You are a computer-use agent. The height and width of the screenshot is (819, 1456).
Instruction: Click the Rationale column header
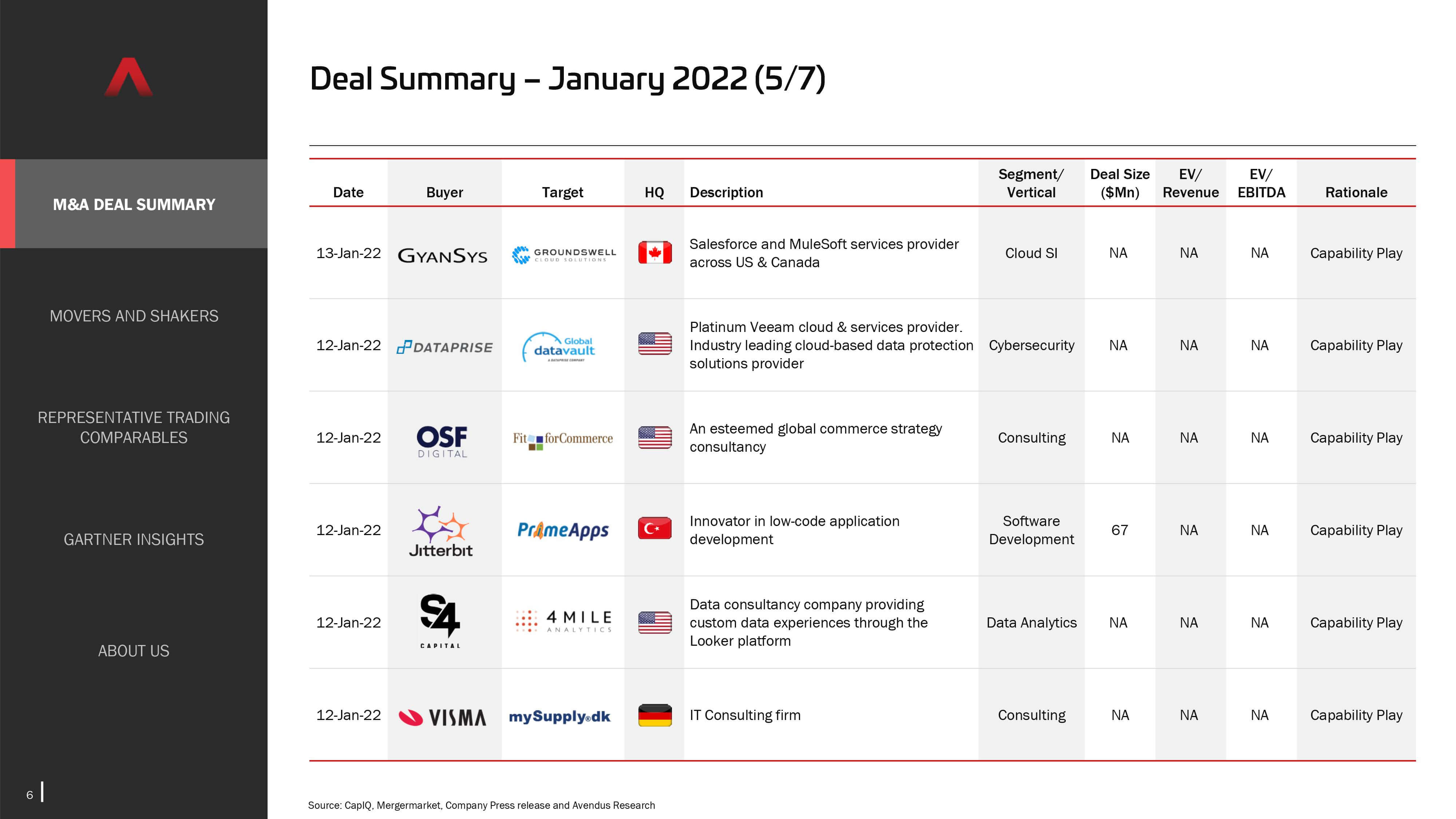[x=1356, y=192]
